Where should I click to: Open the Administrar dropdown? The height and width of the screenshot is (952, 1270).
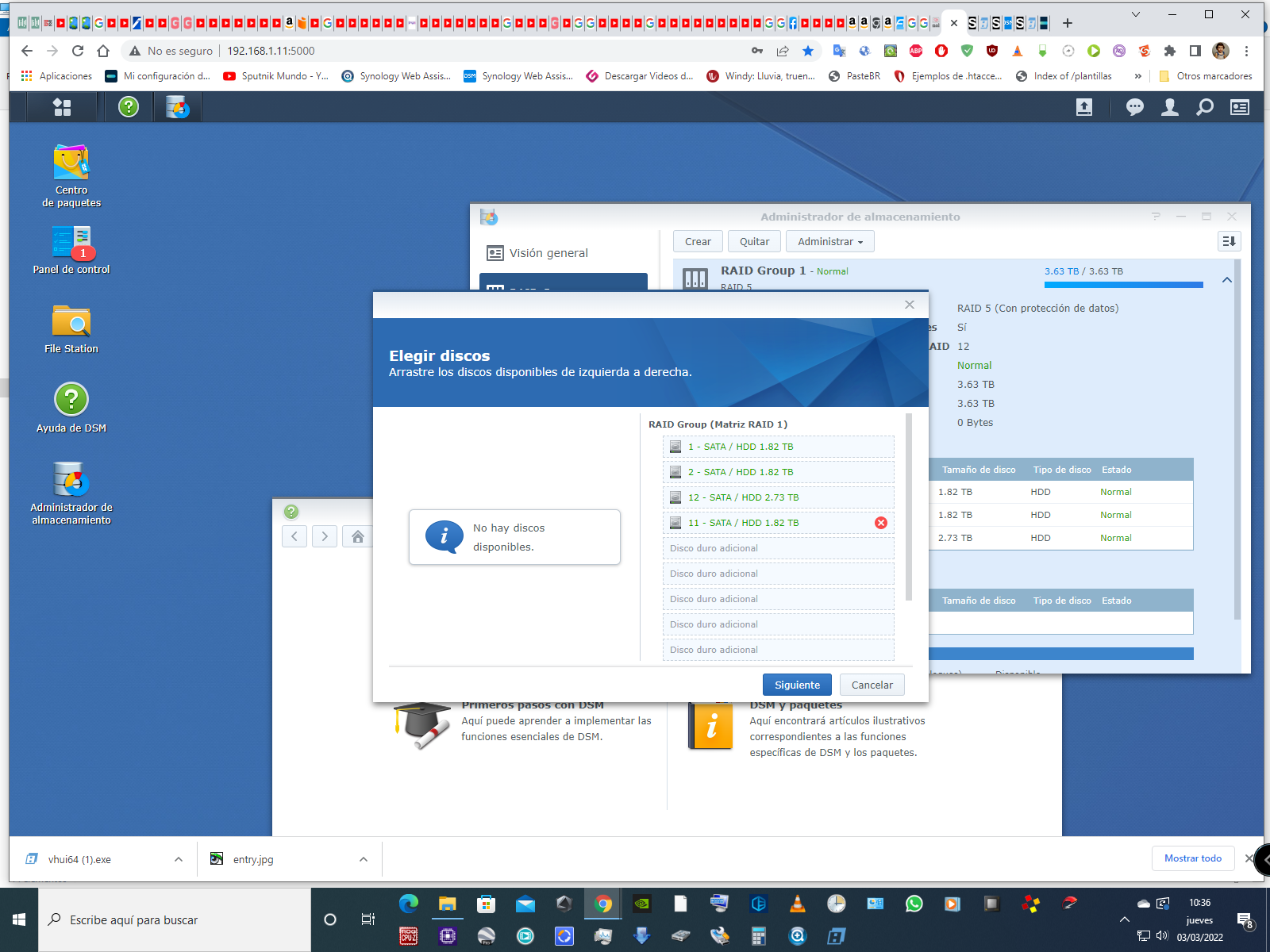tap(829, 242)
